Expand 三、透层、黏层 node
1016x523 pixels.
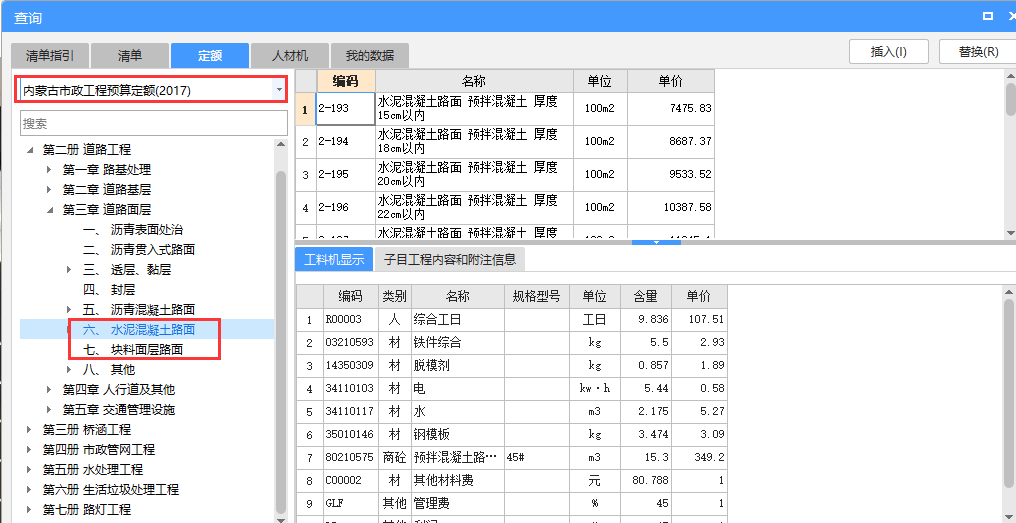click(x=69, y=270)
